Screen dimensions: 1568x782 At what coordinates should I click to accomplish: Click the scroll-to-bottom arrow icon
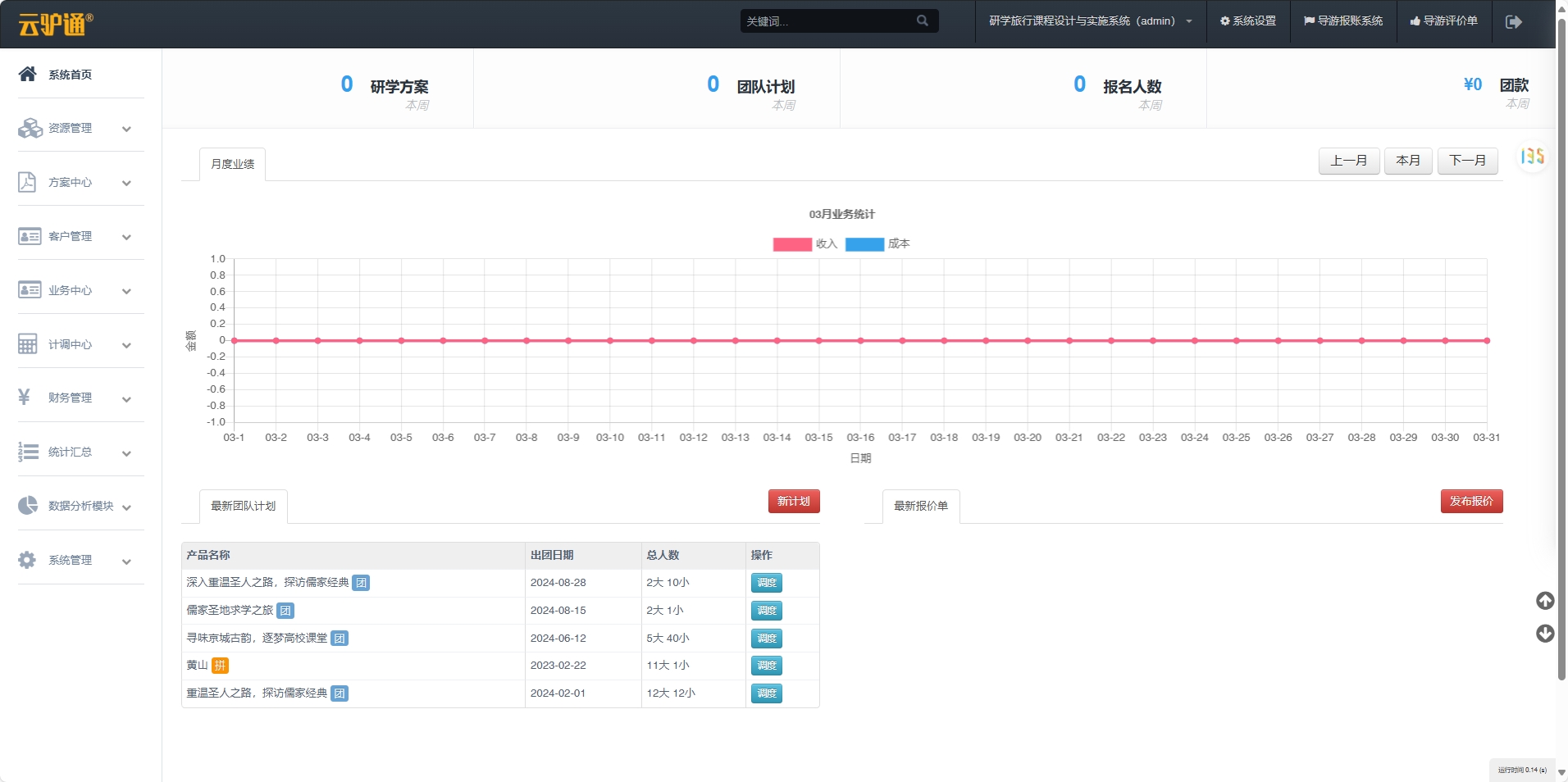1545,634
